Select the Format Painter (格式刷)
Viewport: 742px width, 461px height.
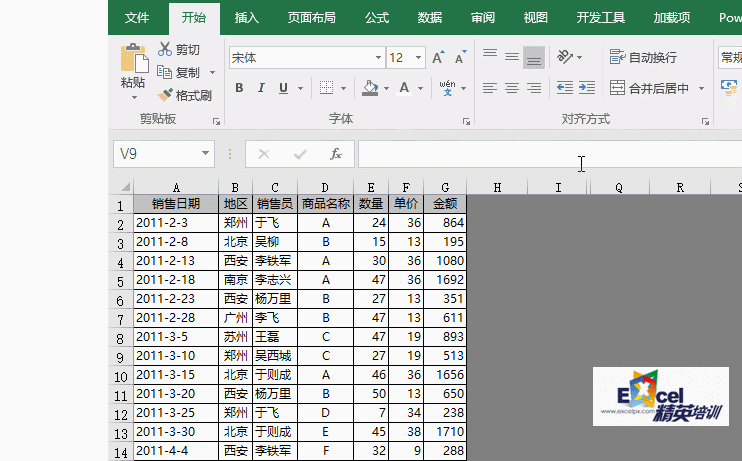pos(185,96)
